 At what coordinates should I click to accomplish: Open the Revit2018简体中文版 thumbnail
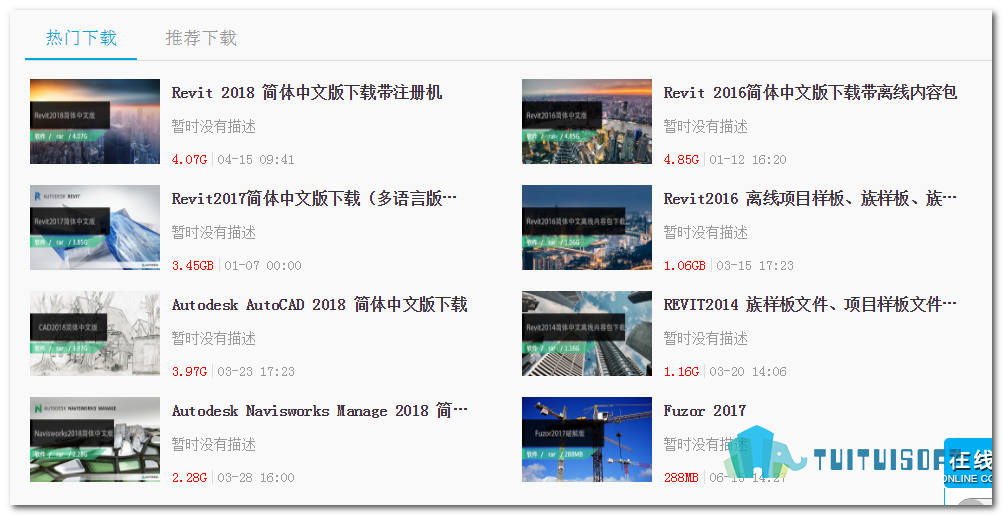[x=95, y=121]
